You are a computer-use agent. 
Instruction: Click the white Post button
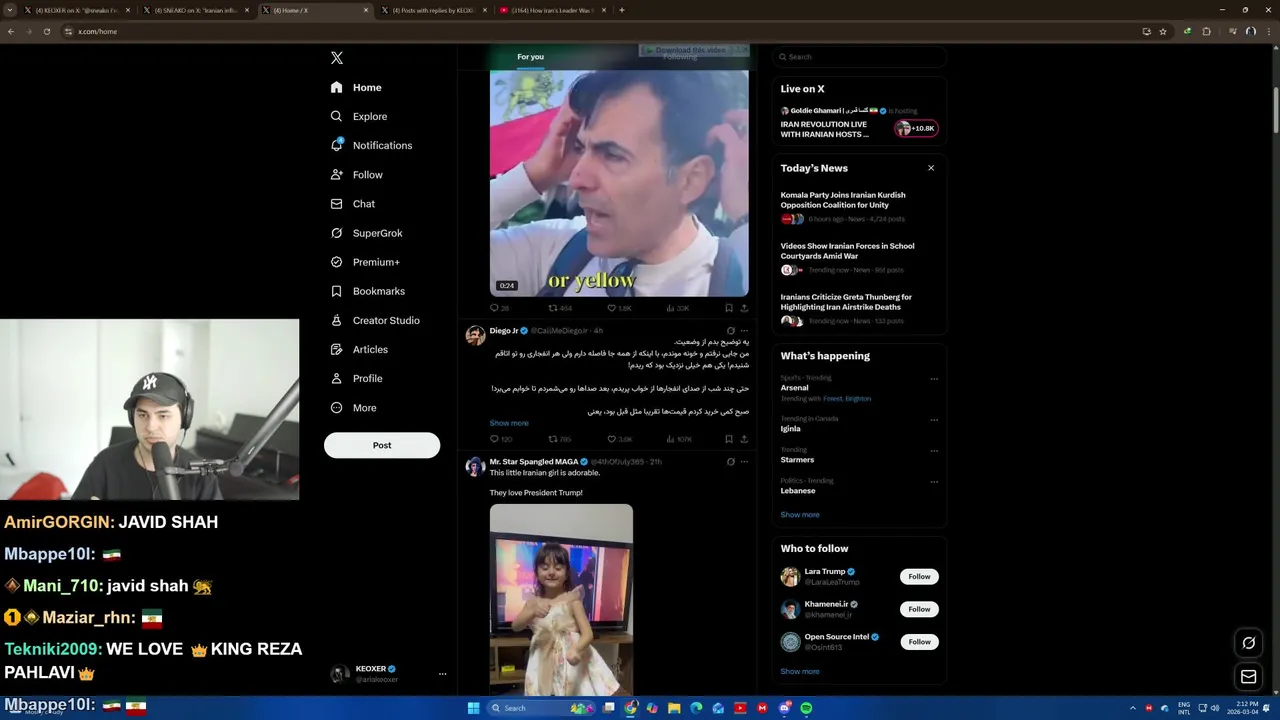pyautogui.click(x=382, y=445)
